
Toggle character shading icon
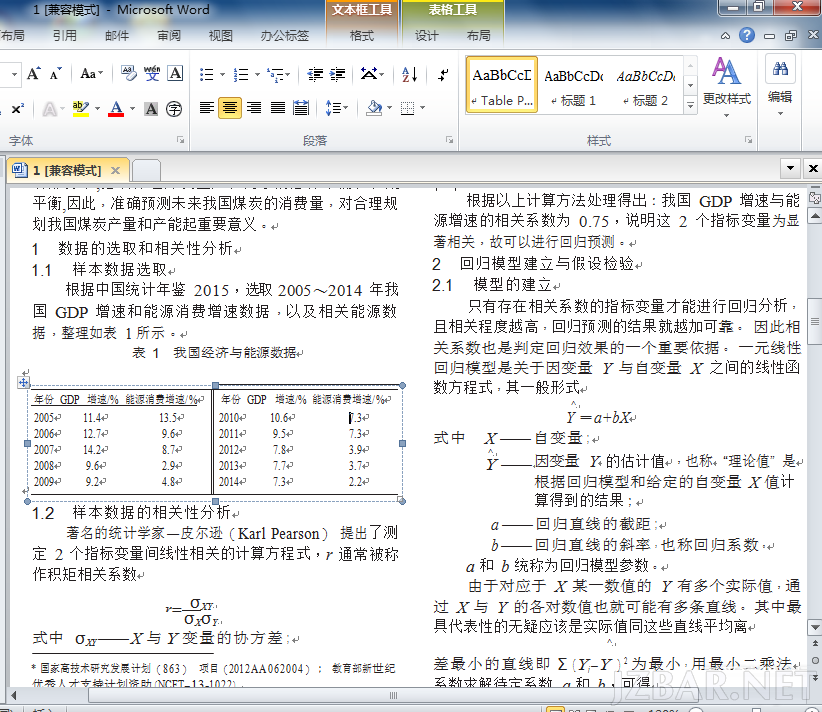[x=151, y=109]
